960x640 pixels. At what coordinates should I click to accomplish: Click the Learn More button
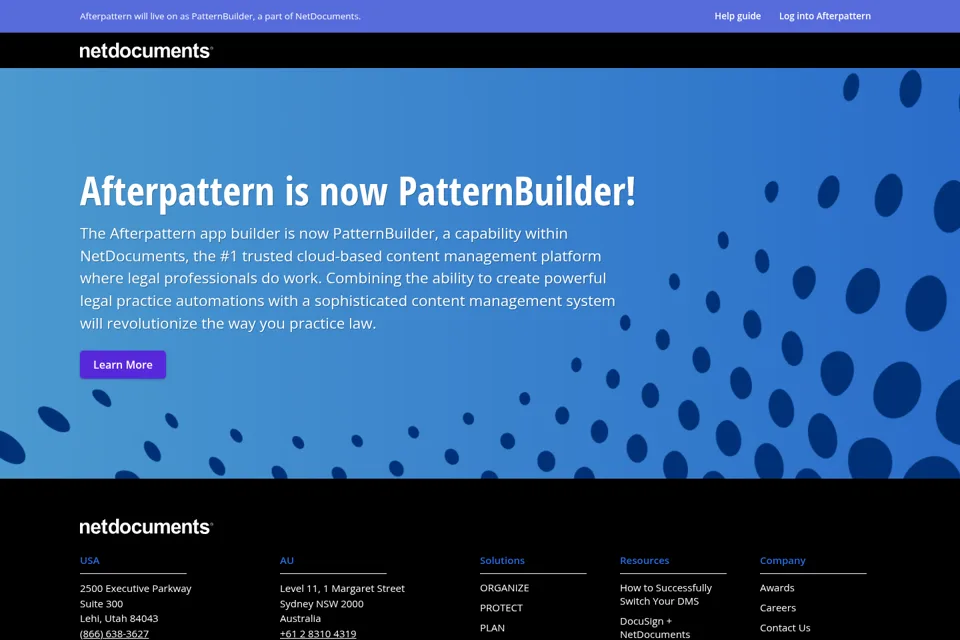tap(122, 364)
